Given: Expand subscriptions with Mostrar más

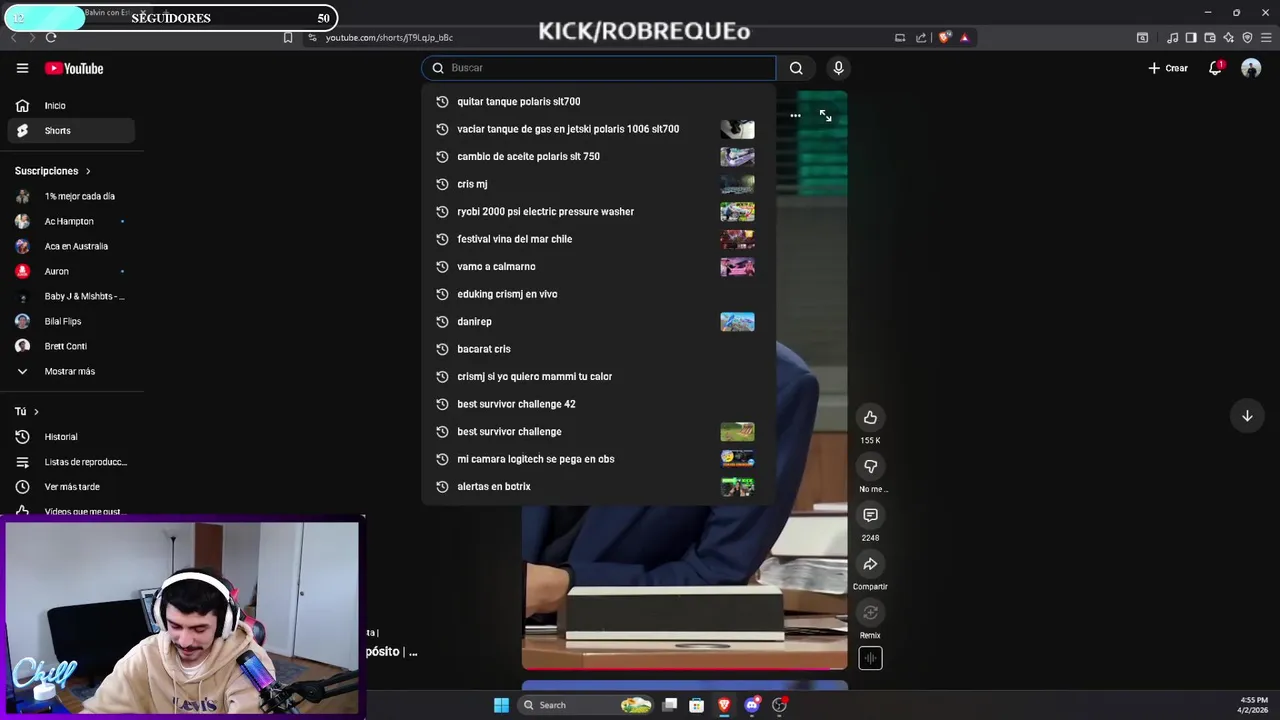Looking at the screenshot, I should [x=71, y=371].
